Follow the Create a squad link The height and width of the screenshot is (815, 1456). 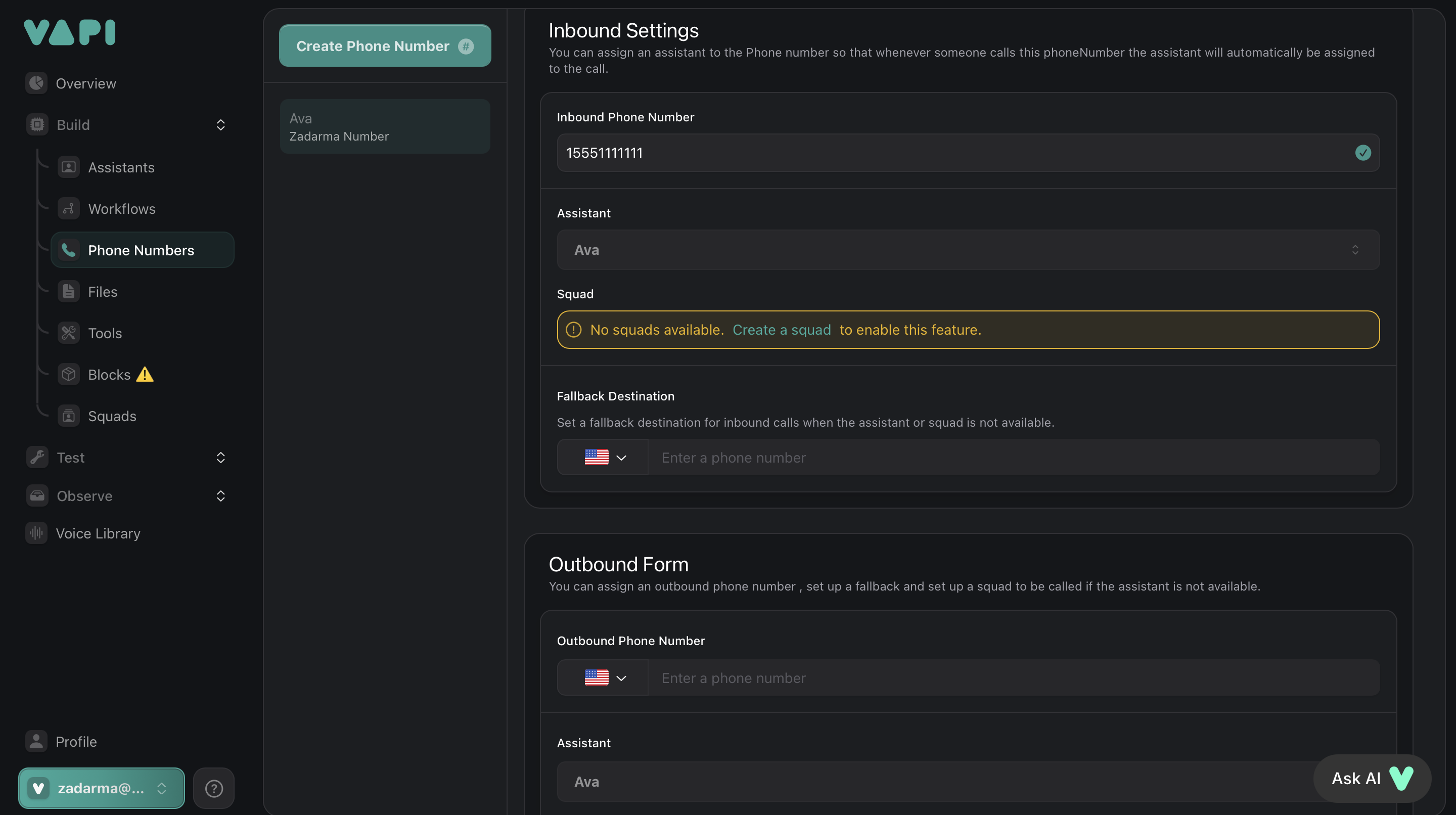781,330
